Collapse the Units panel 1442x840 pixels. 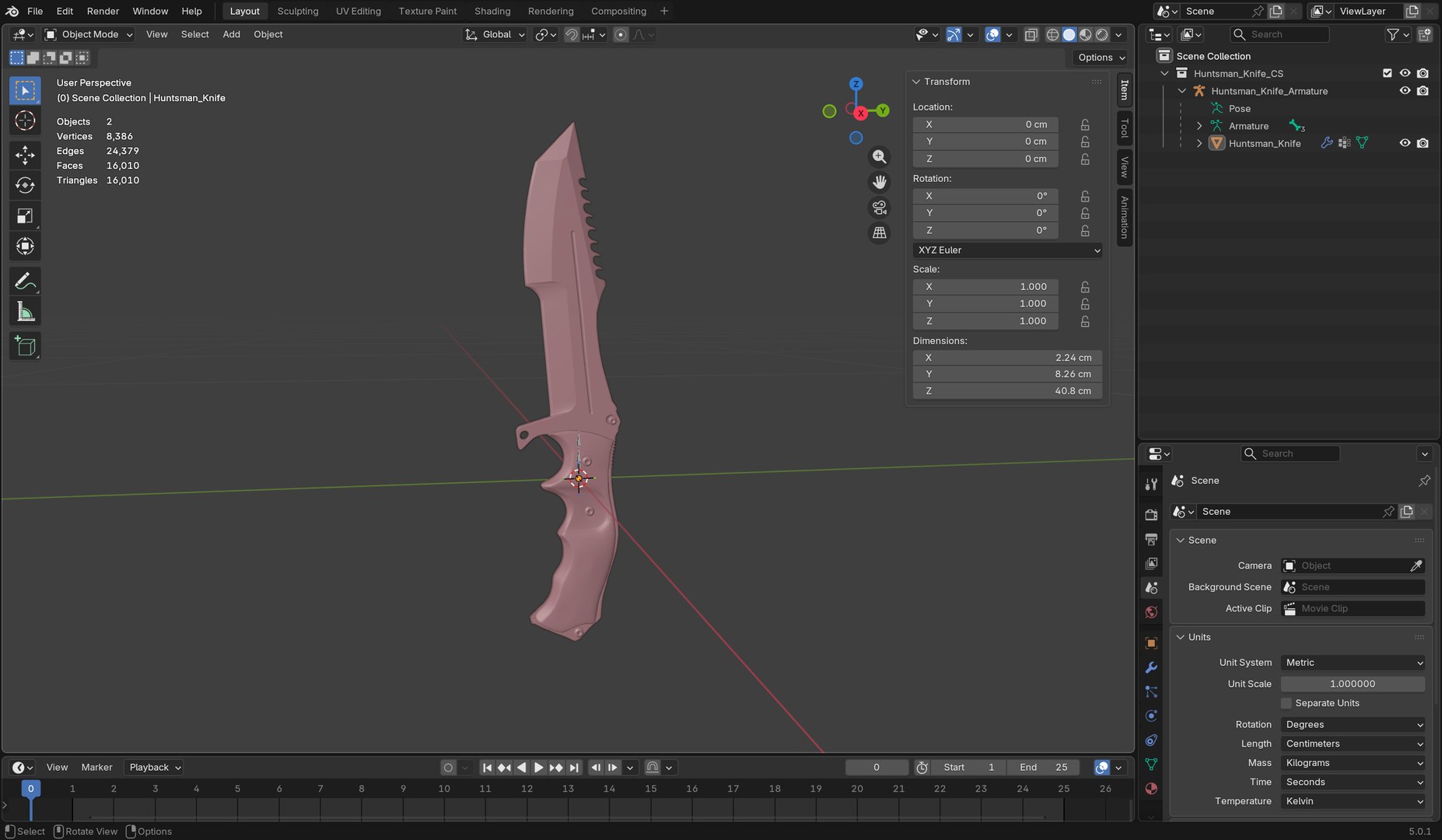tap(1181, 637)
